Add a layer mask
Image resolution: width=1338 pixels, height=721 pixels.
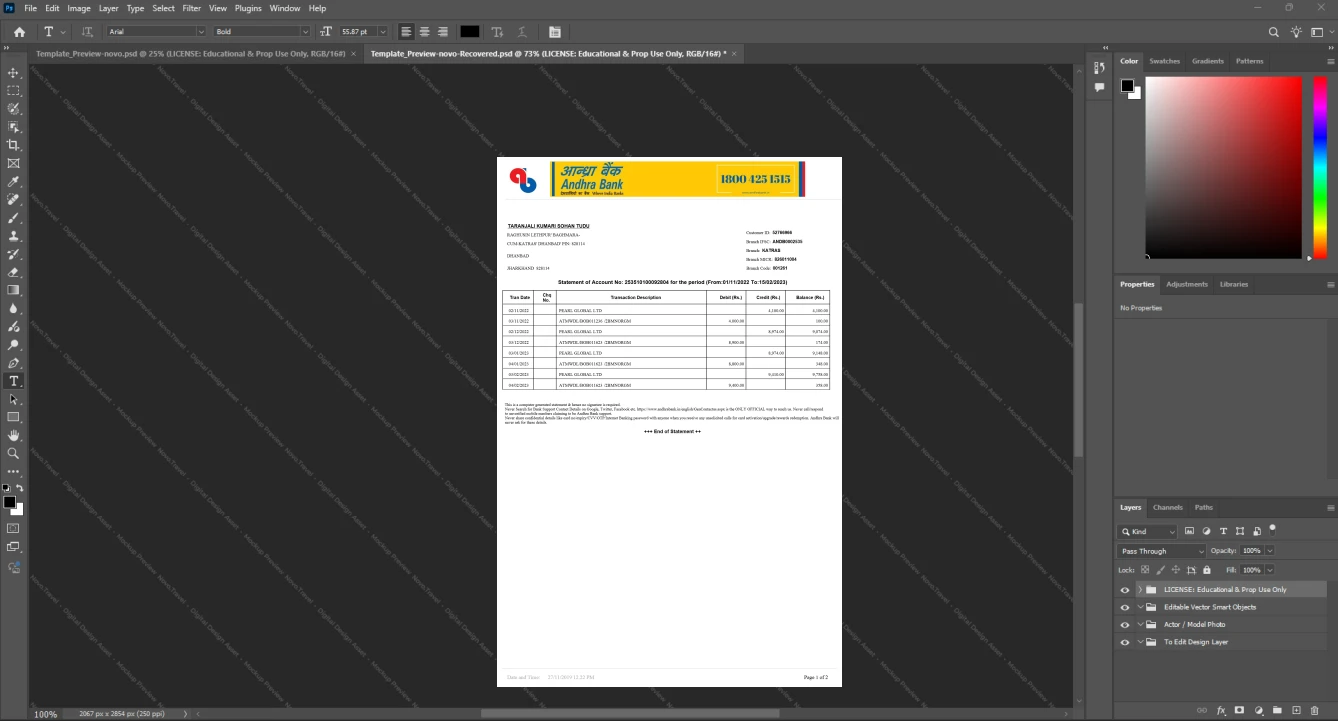coord(1239,710)
